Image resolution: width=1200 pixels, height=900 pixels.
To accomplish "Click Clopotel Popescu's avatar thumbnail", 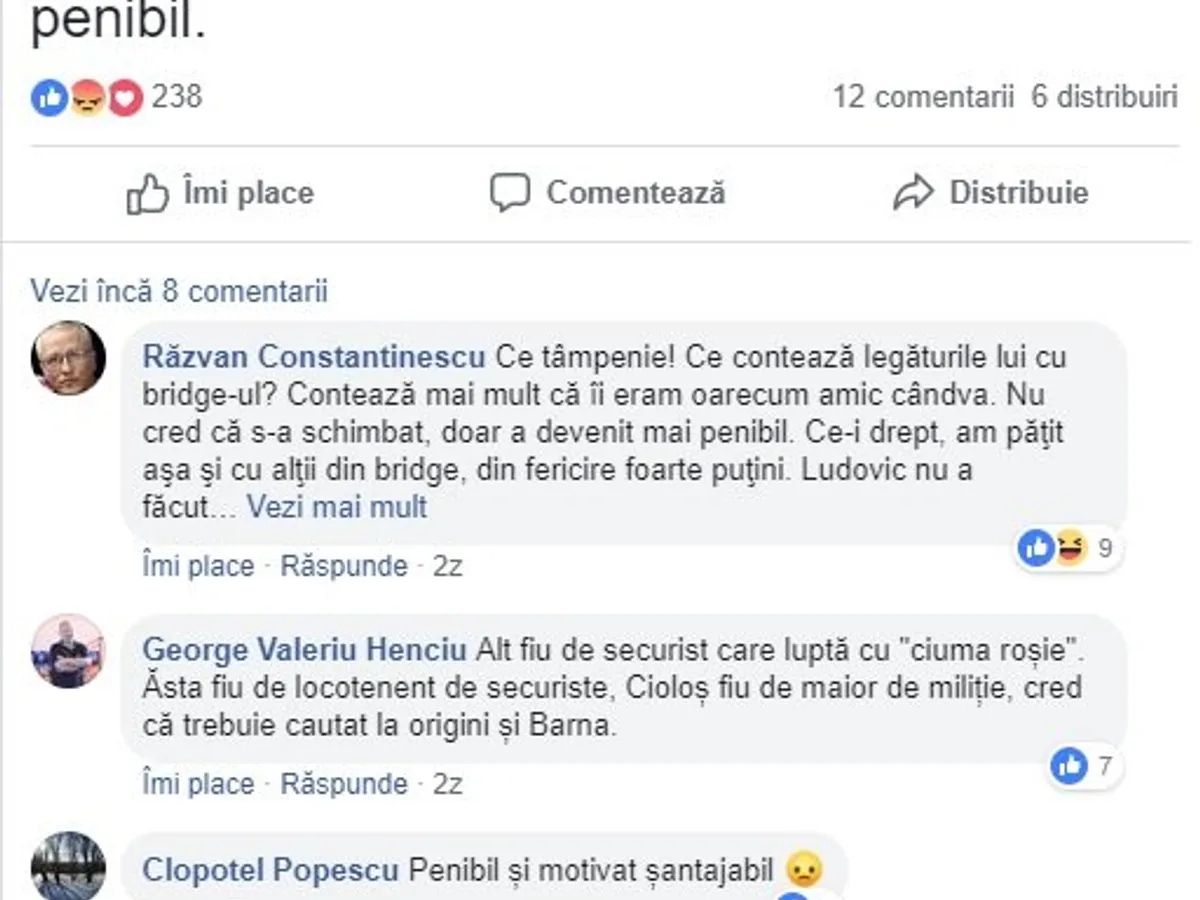I will tap(68, 866).
